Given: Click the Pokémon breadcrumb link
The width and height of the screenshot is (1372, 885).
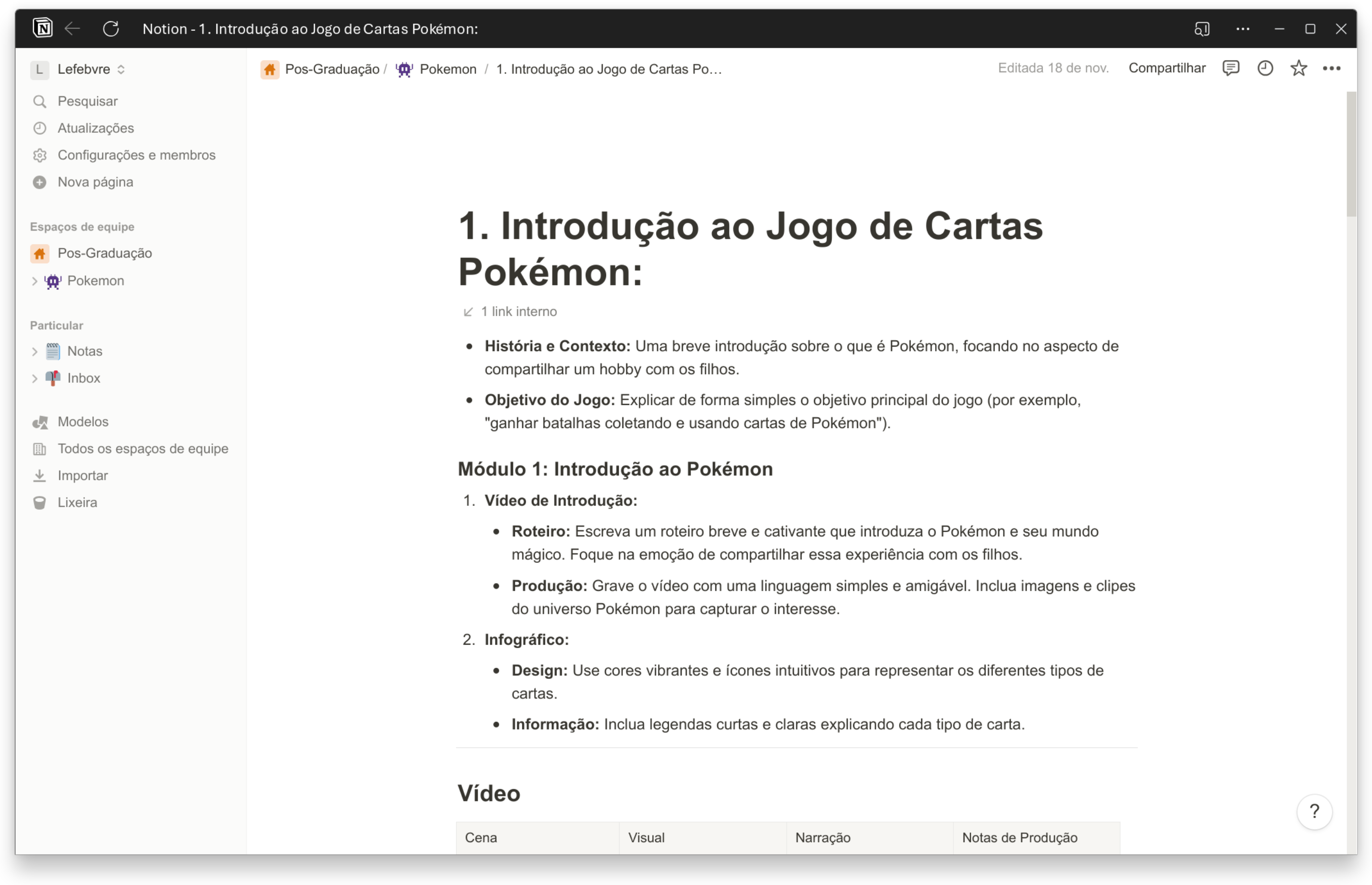Looking at the screenshot, I should [x=448, y=68].
